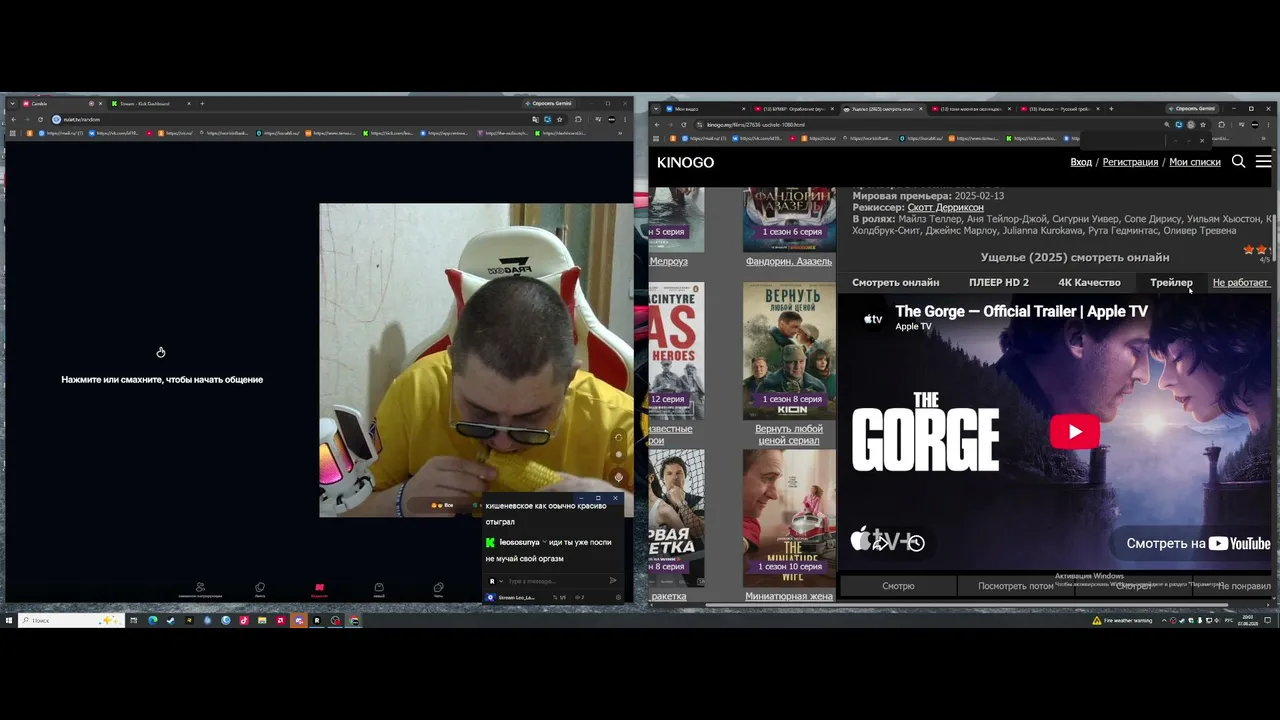Image resolution: width=1280 pixels, height=720 pixels.
Task: Open the chat popup settings gear
Action: pyautogui.click(x=618, y=598)
